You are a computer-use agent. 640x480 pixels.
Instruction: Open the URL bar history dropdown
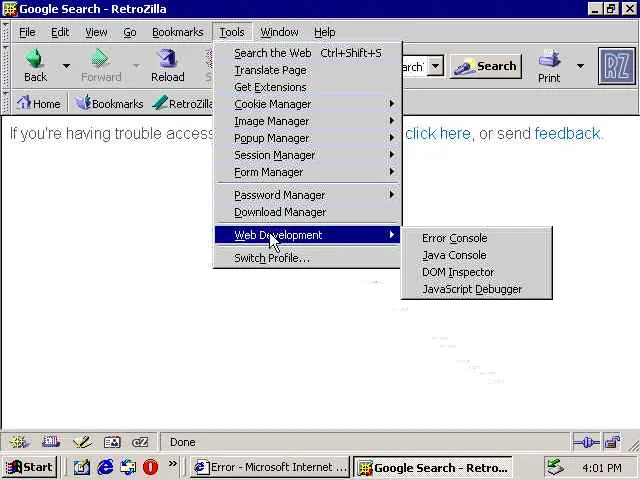pyautogui.click(x=436, y=66)
